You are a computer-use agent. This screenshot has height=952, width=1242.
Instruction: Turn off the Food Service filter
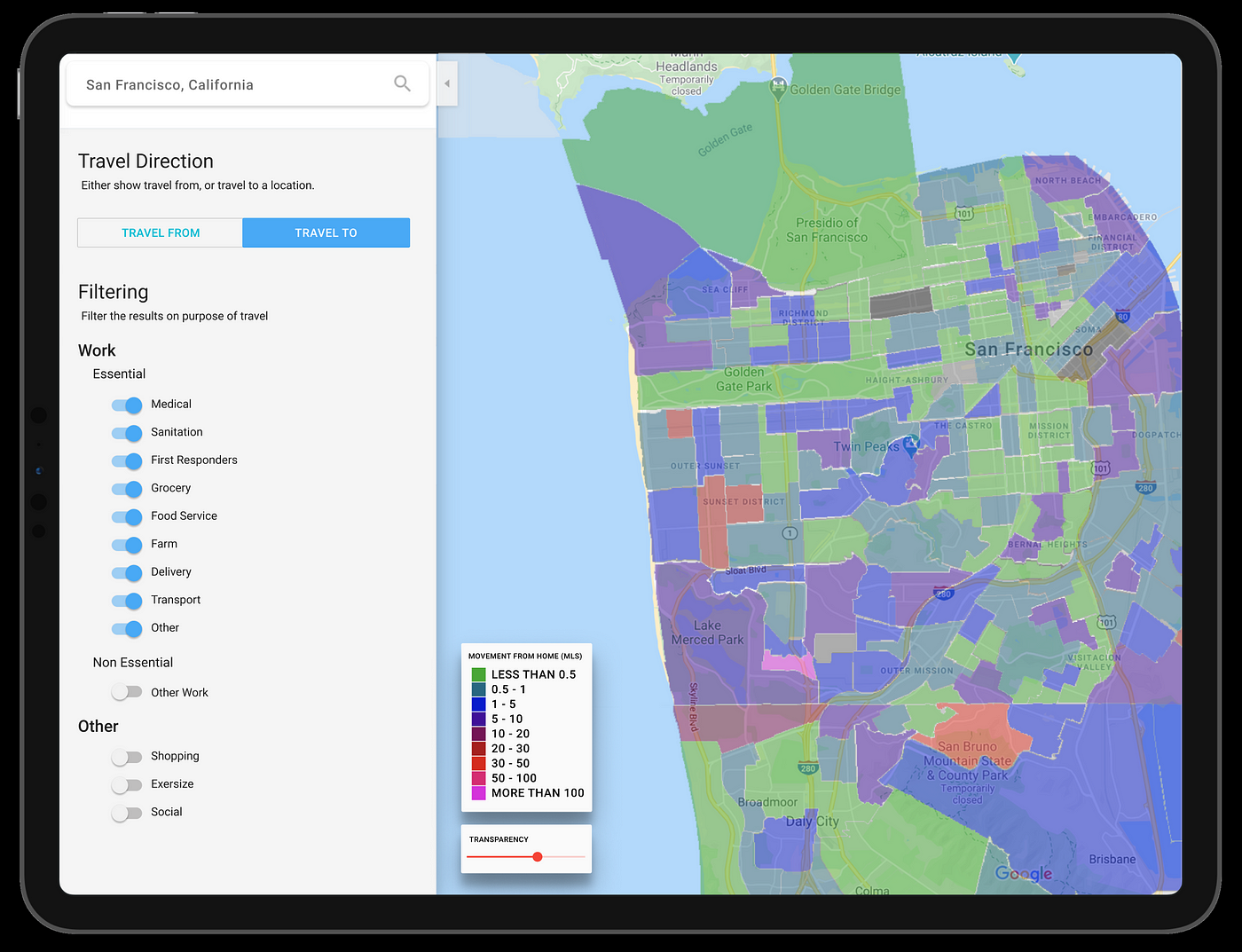click(x=127, y=516)
